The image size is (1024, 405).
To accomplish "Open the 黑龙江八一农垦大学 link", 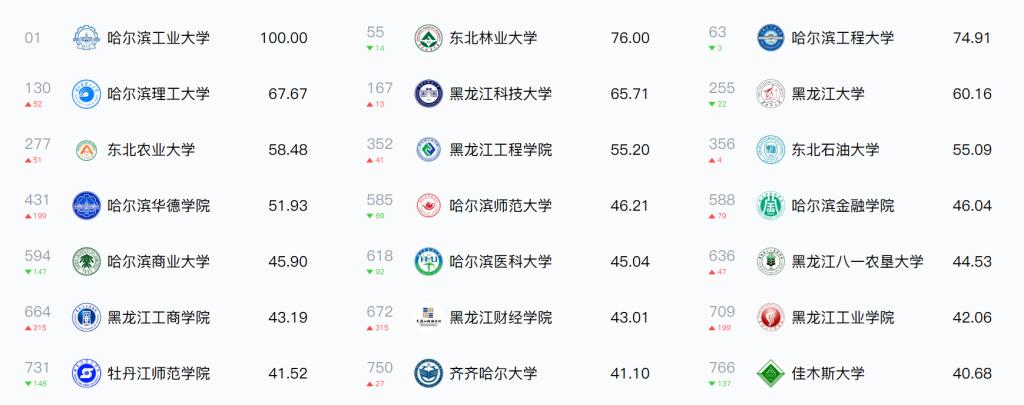I will tap(857, 262).
